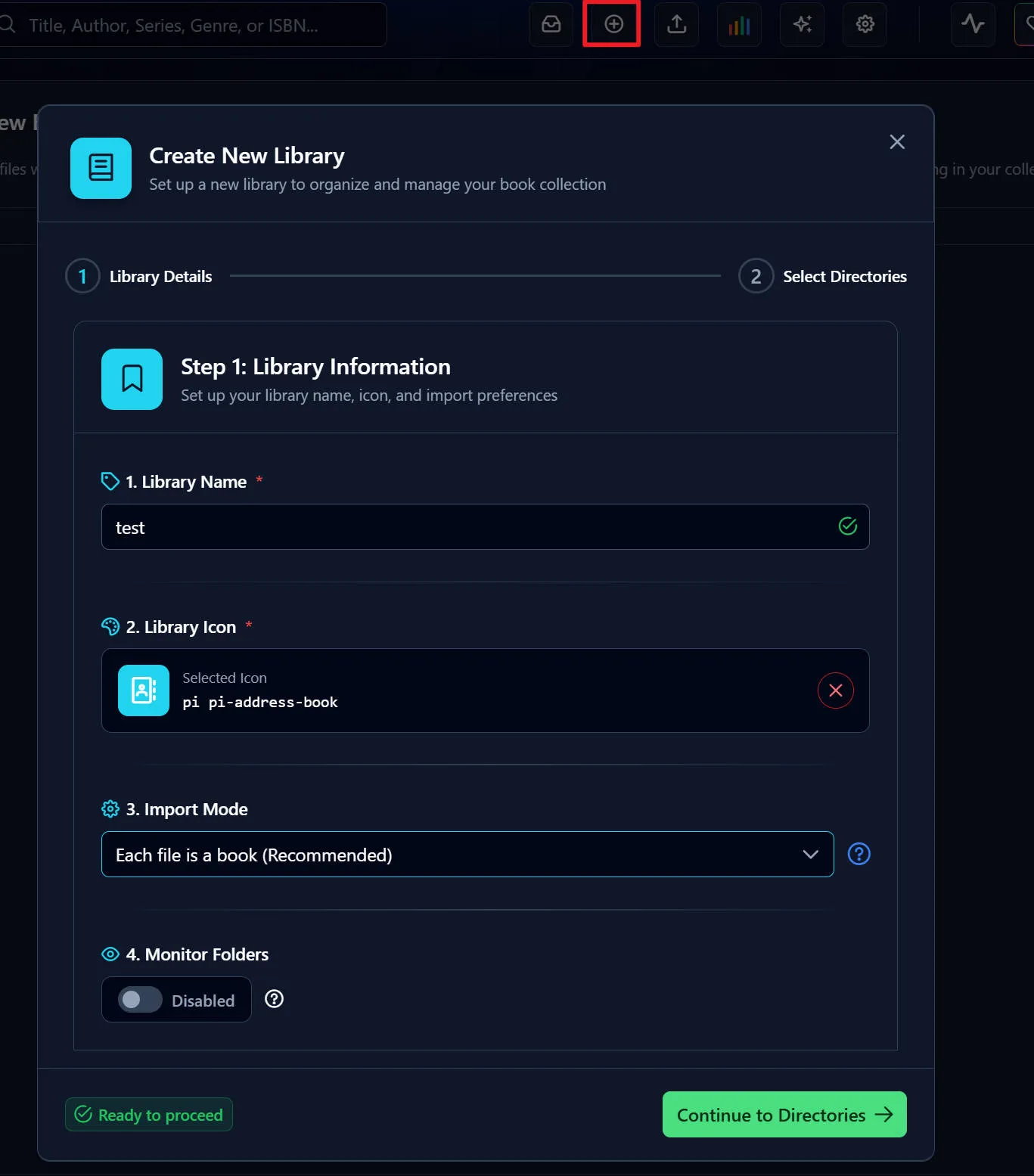Click the add library plus-circle icon
Image resolution: width=1034 pixels, height=1176 pixels.
click(613, 24)
